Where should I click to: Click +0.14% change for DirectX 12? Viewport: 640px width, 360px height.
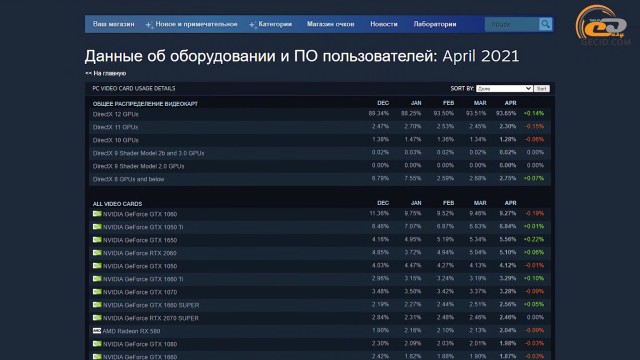[534, 113]
